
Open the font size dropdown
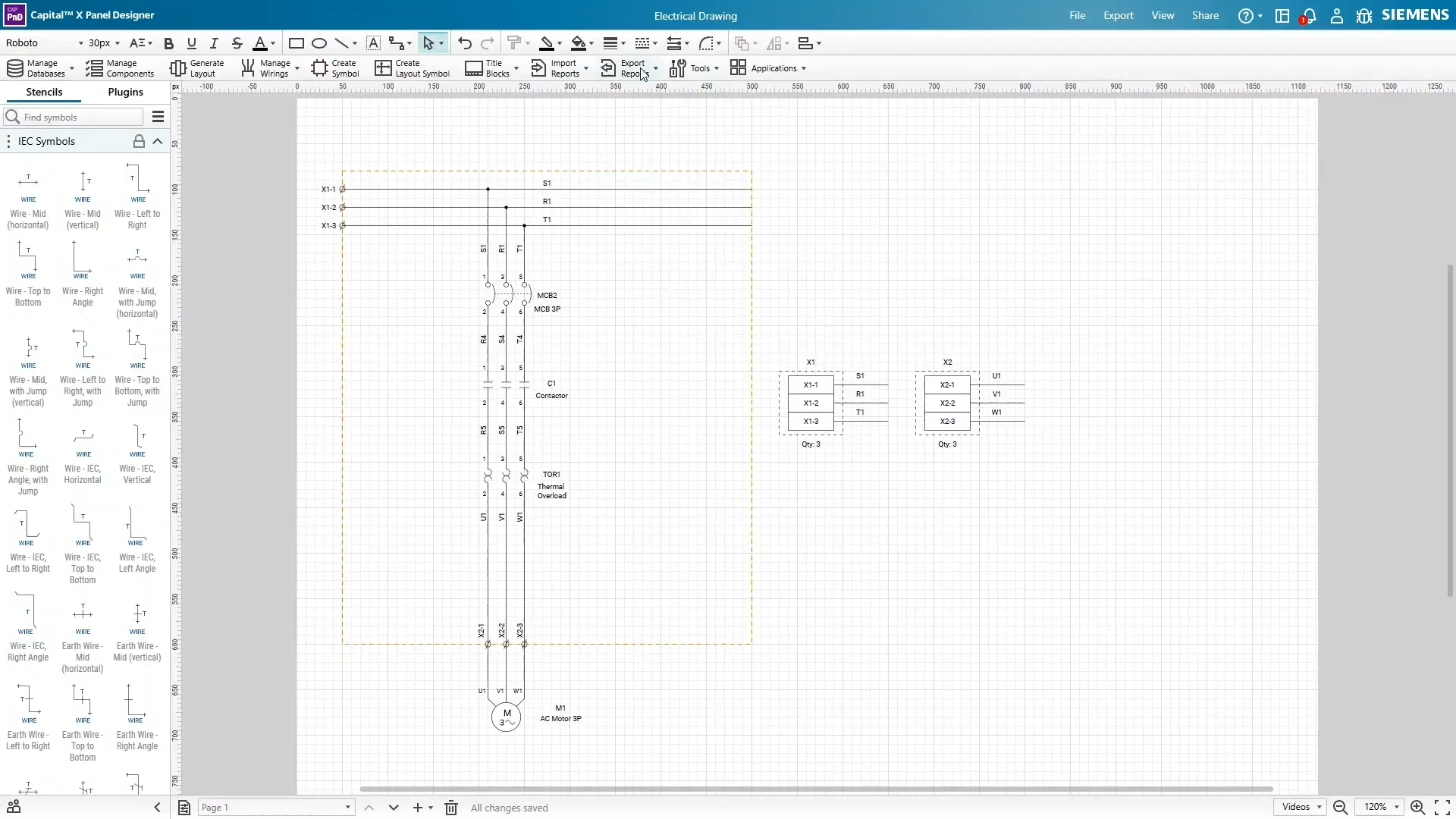pyautogui.click(x=104, y=43)
